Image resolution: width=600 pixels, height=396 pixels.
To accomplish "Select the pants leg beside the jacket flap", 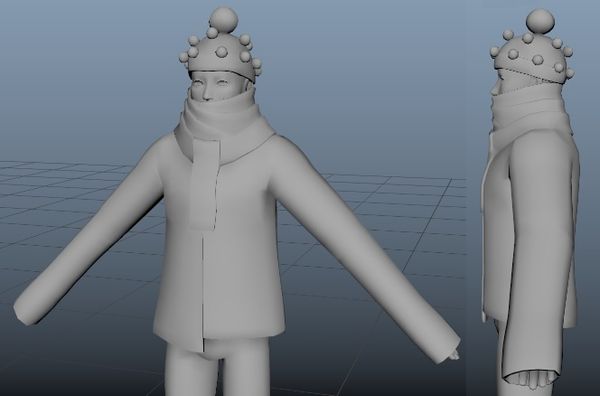I will tap(245, 367).
